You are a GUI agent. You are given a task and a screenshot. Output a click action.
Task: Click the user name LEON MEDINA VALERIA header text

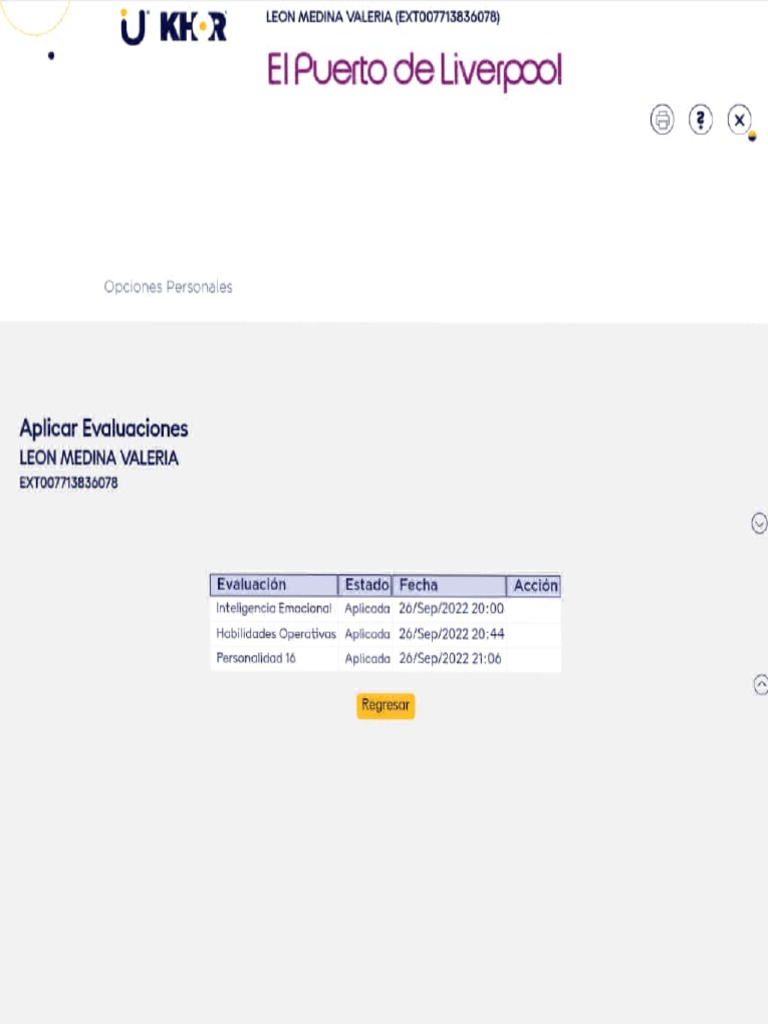pos(382,17)
